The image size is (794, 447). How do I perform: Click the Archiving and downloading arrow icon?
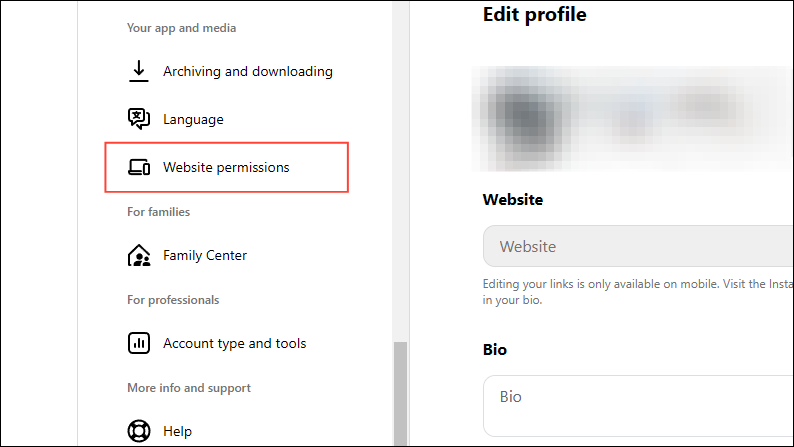[139, 71]
